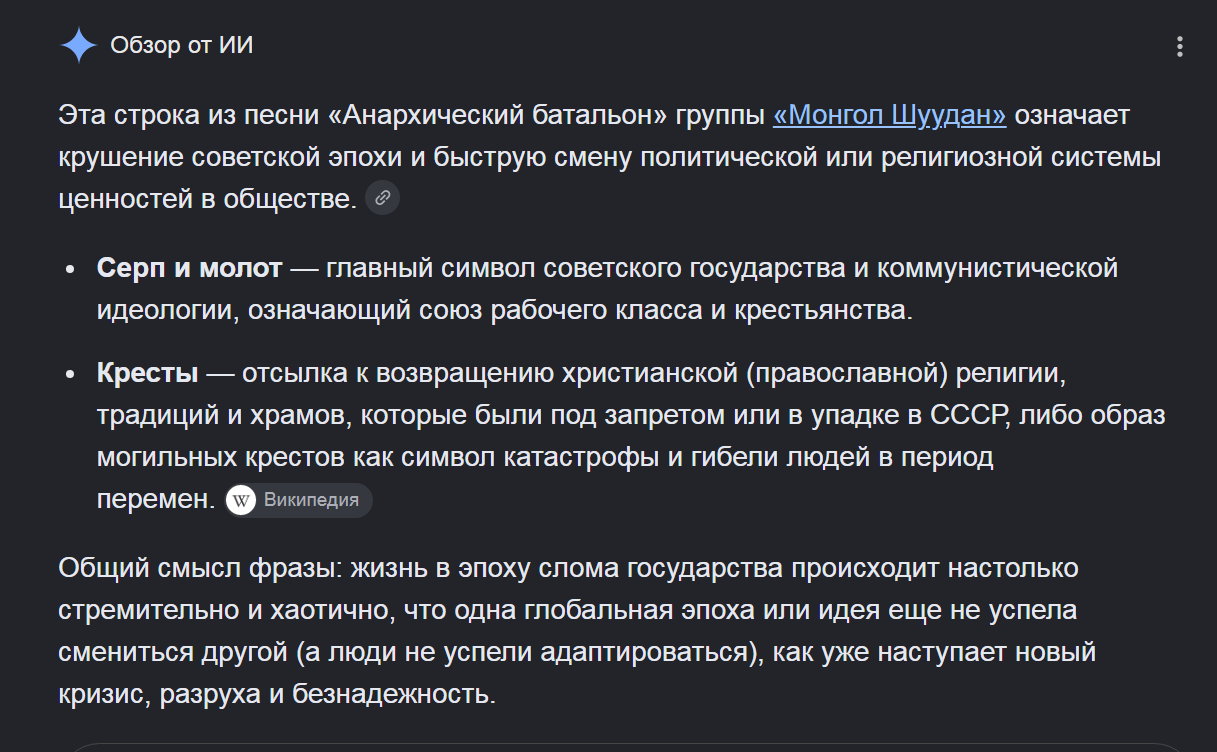This screenshot has width=1217, height=752.
Task: Click the word «(православной)» in second bullet
Action: pos(846,375)
